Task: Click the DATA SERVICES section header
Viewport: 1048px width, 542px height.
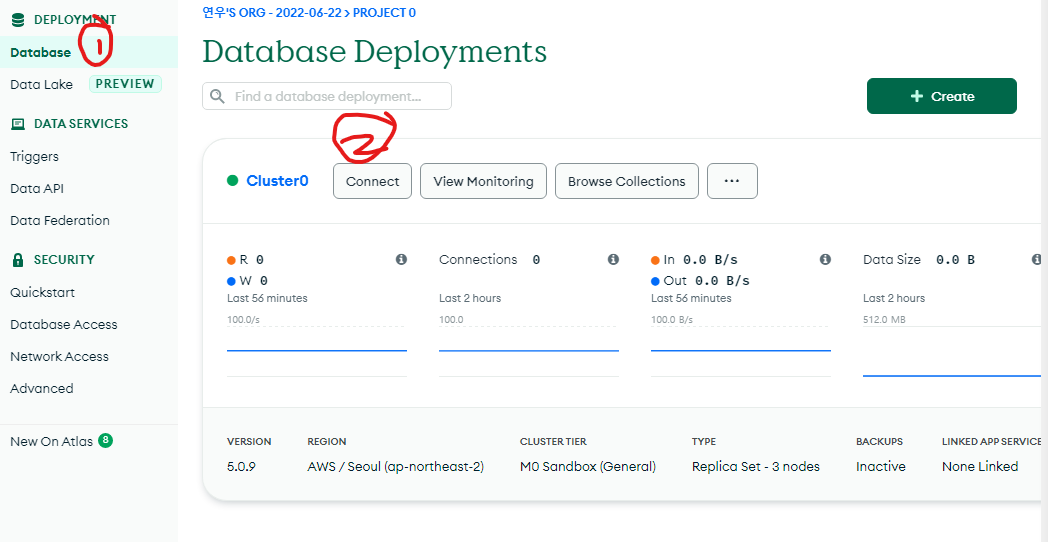Action: 81,124
